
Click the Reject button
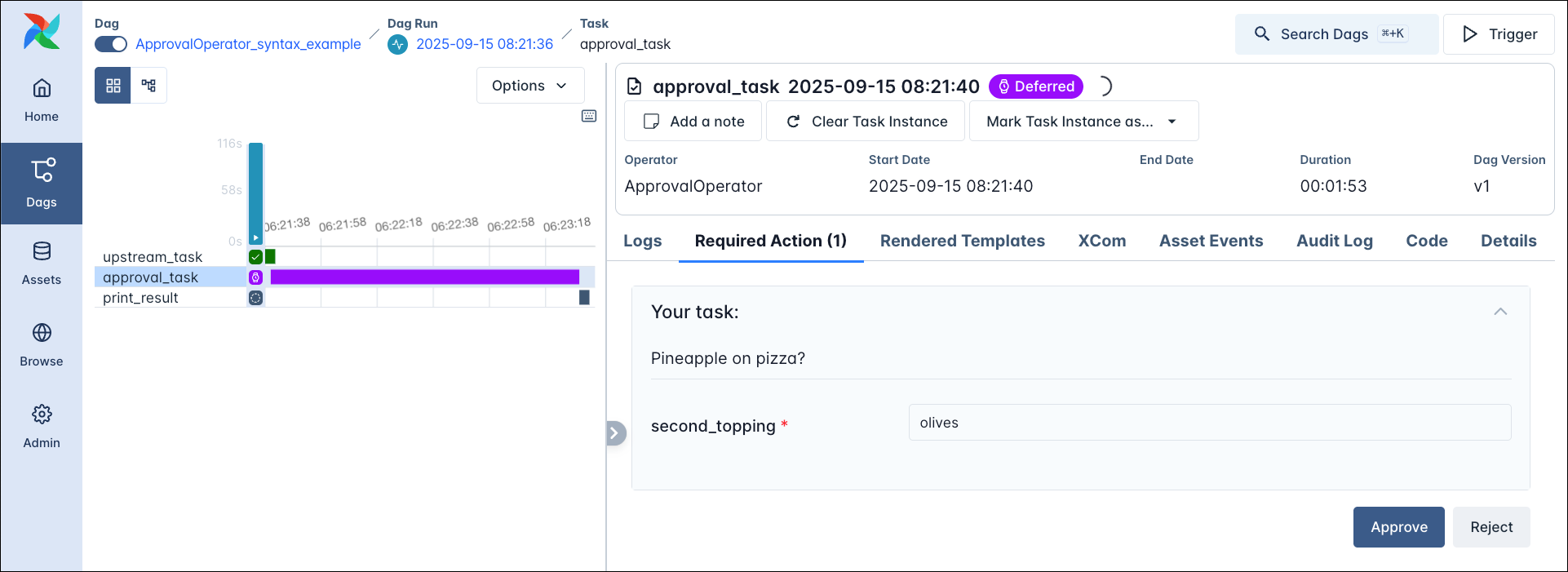coord(1490,527)
